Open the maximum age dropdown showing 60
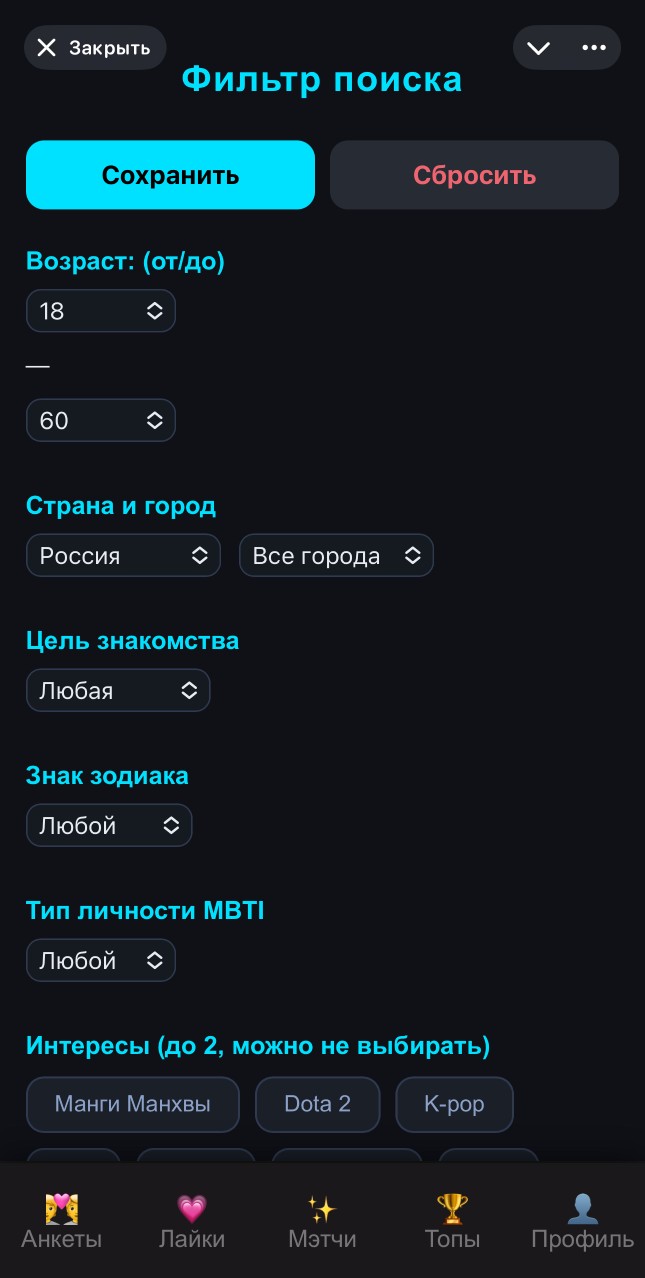645x1278 pixels. click(100, 420)
